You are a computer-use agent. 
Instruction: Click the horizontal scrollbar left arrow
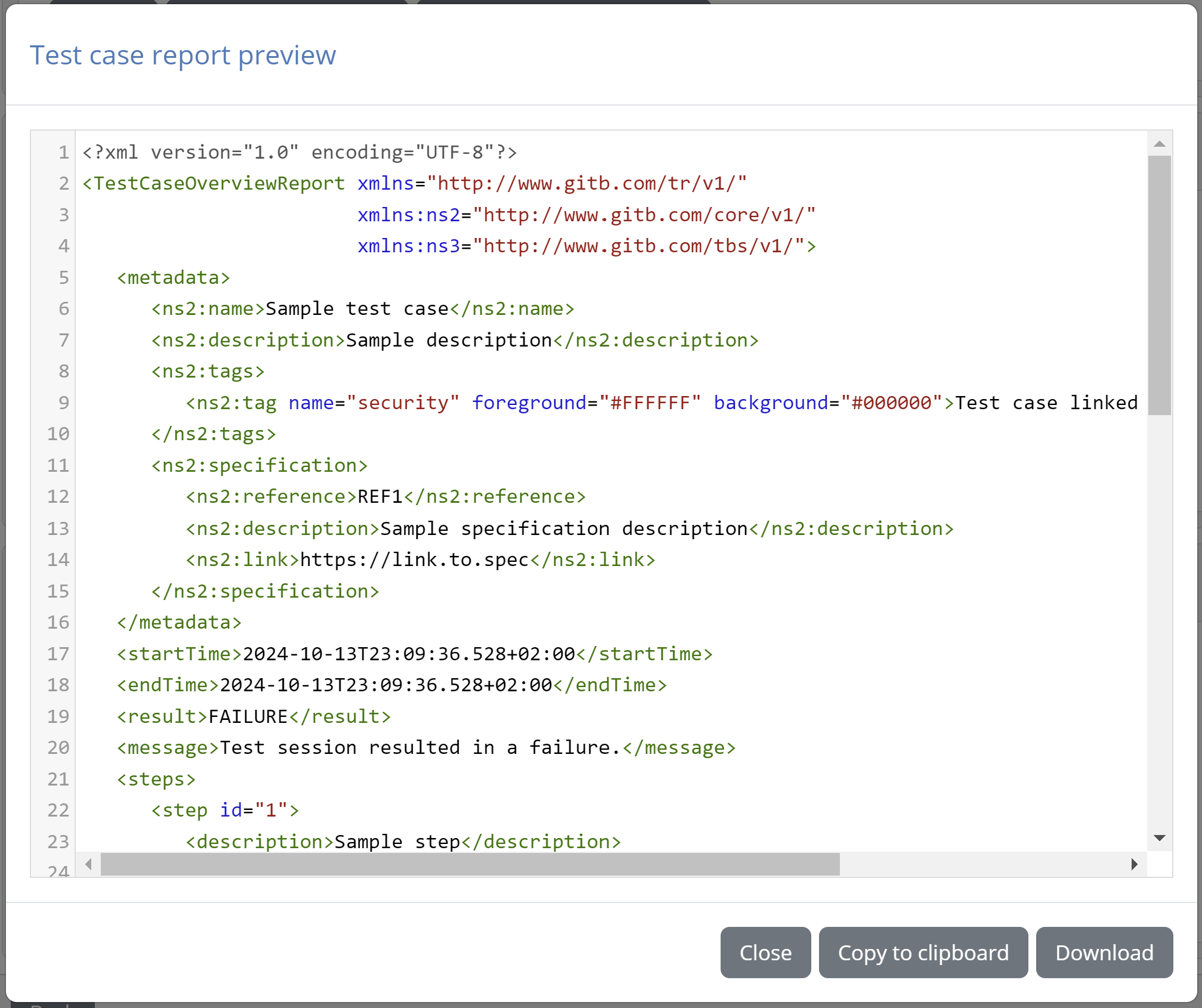(x=88, y=864)
